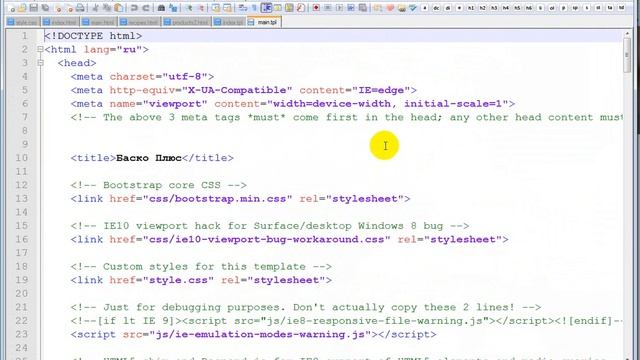The image size is (640, 360).
Task: Click the Save All icon
Action: pyautogui.click(x=45, y=8)
